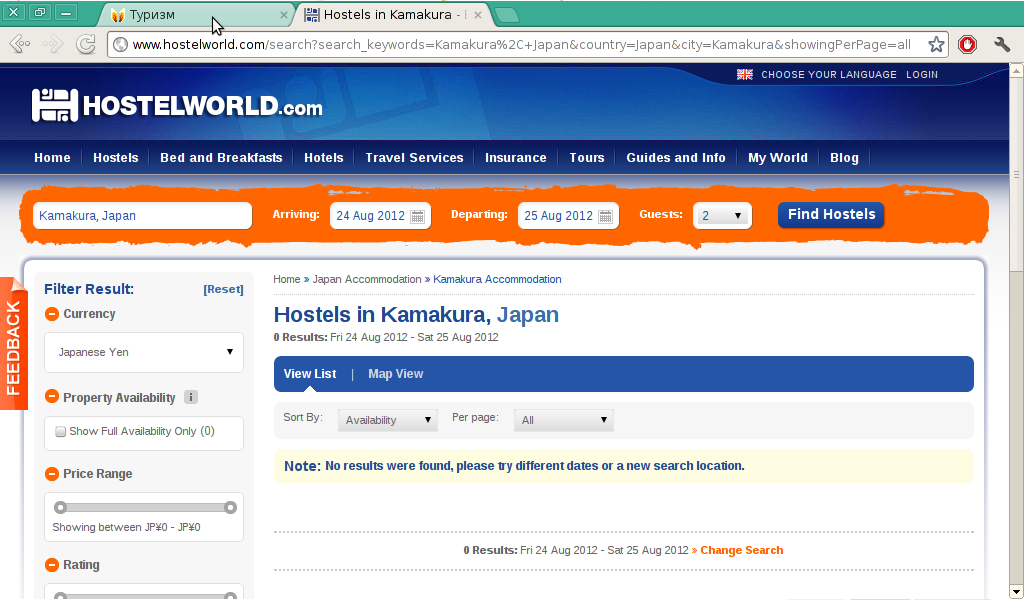The height and width of the screenshot is (600, 1024).
Task: Click Kamakura Accommodation breadcrumb link
Action: [x=497, y=279]
